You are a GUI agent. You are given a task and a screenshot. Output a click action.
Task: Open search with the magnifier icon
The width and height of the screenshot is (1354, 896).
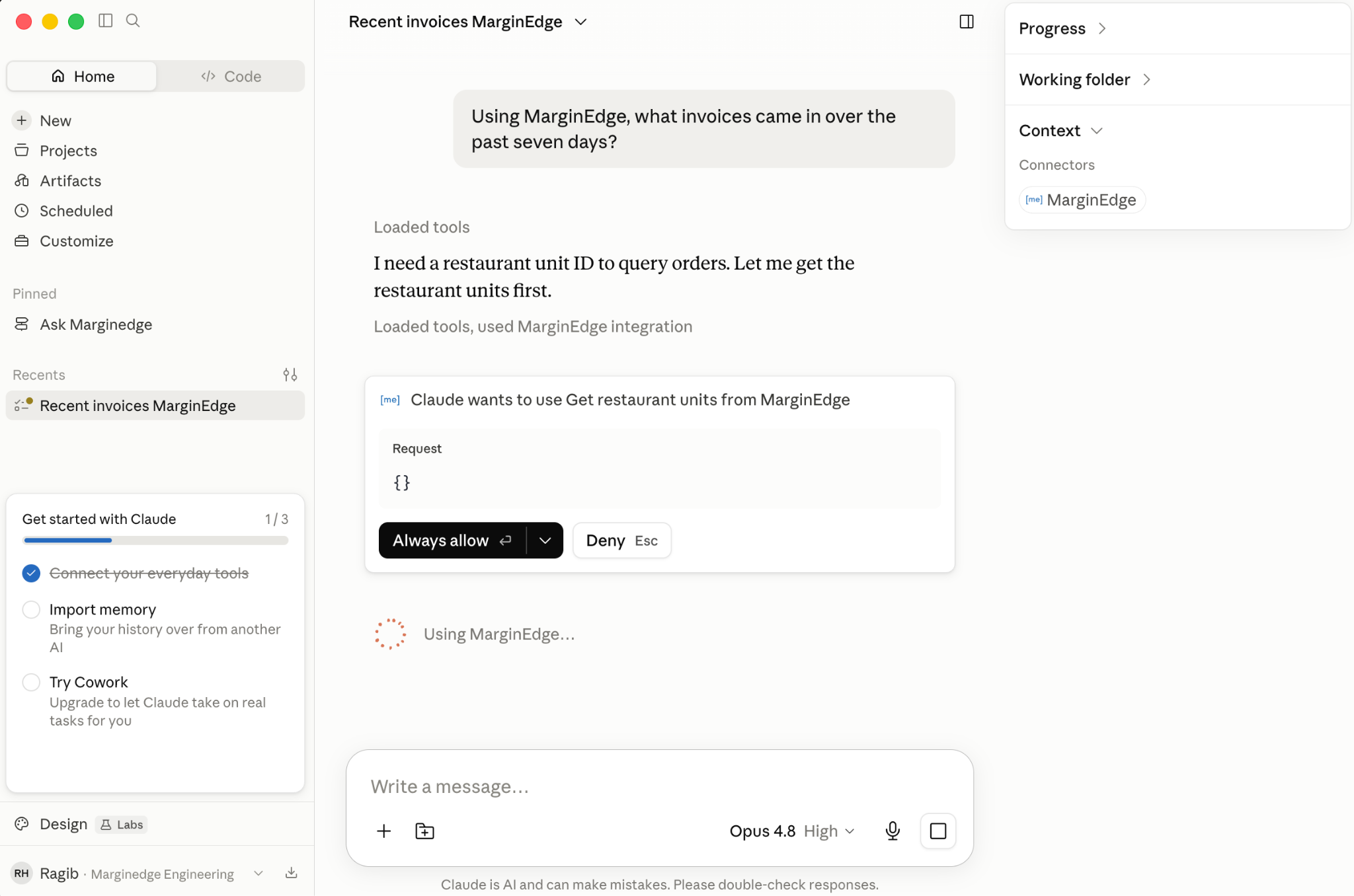point(133,21)
